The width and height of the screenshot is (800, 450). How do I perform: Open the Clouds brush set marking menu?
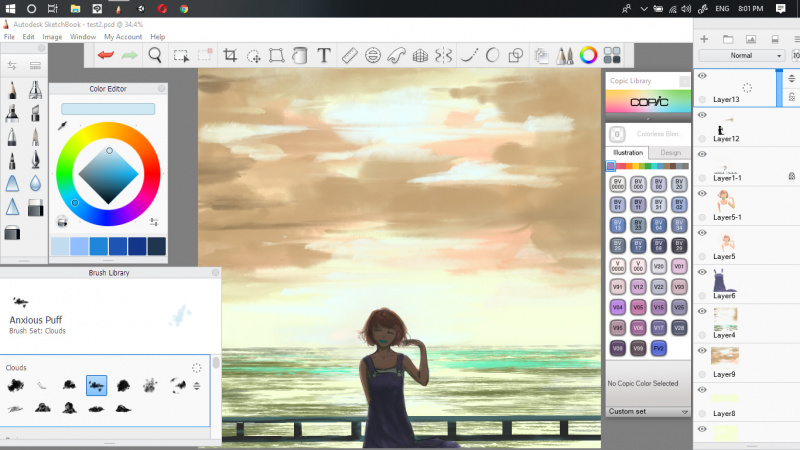point(196,368)
